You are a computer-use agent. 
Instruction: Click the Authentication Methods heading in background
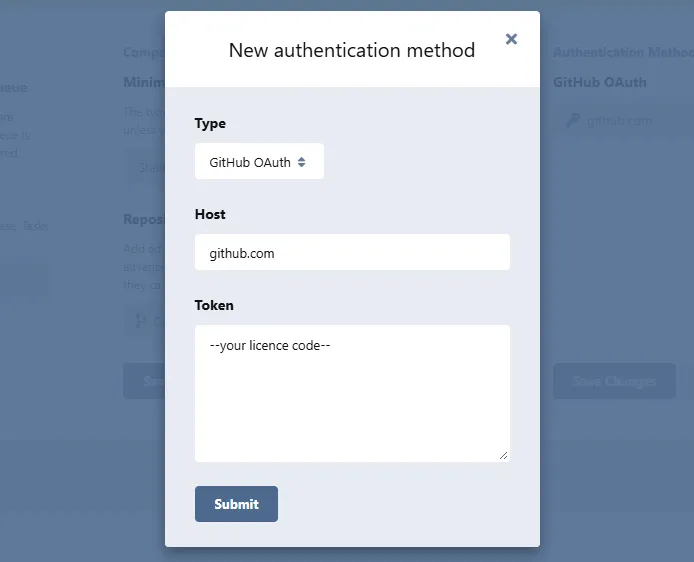(623, 52)
